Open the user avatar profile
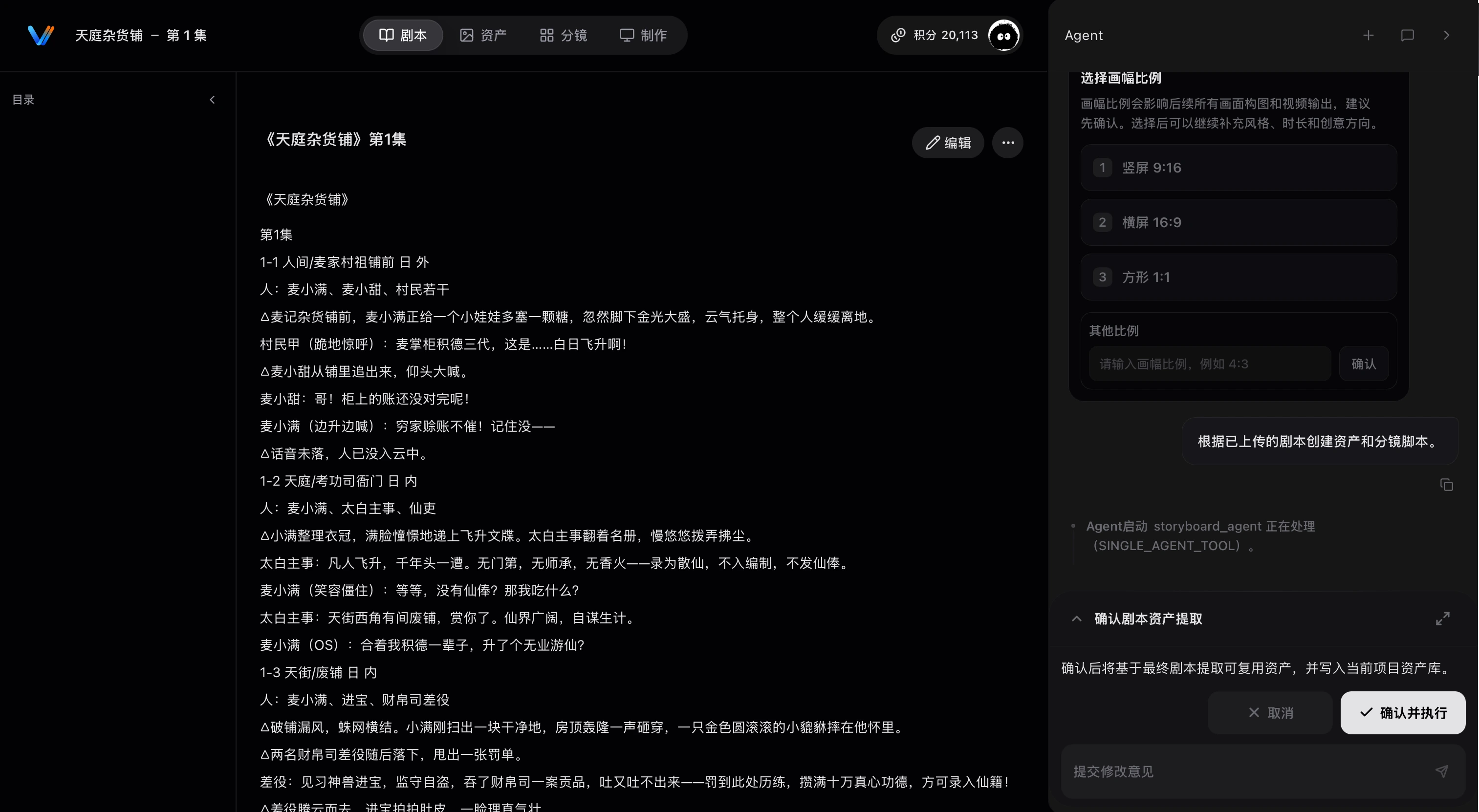The image size is (1479, 812). click(1003, 36)
